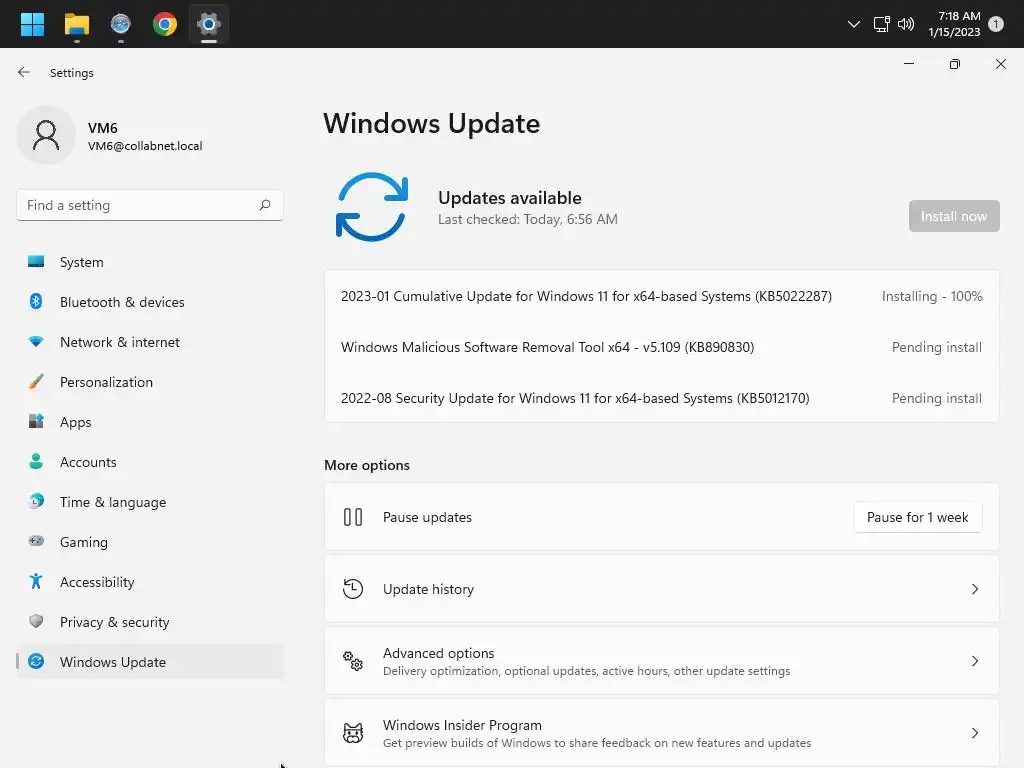This screenshot has width=1024, height=768.
Task: Open the Update history row
Action: [x=662, y=589]
